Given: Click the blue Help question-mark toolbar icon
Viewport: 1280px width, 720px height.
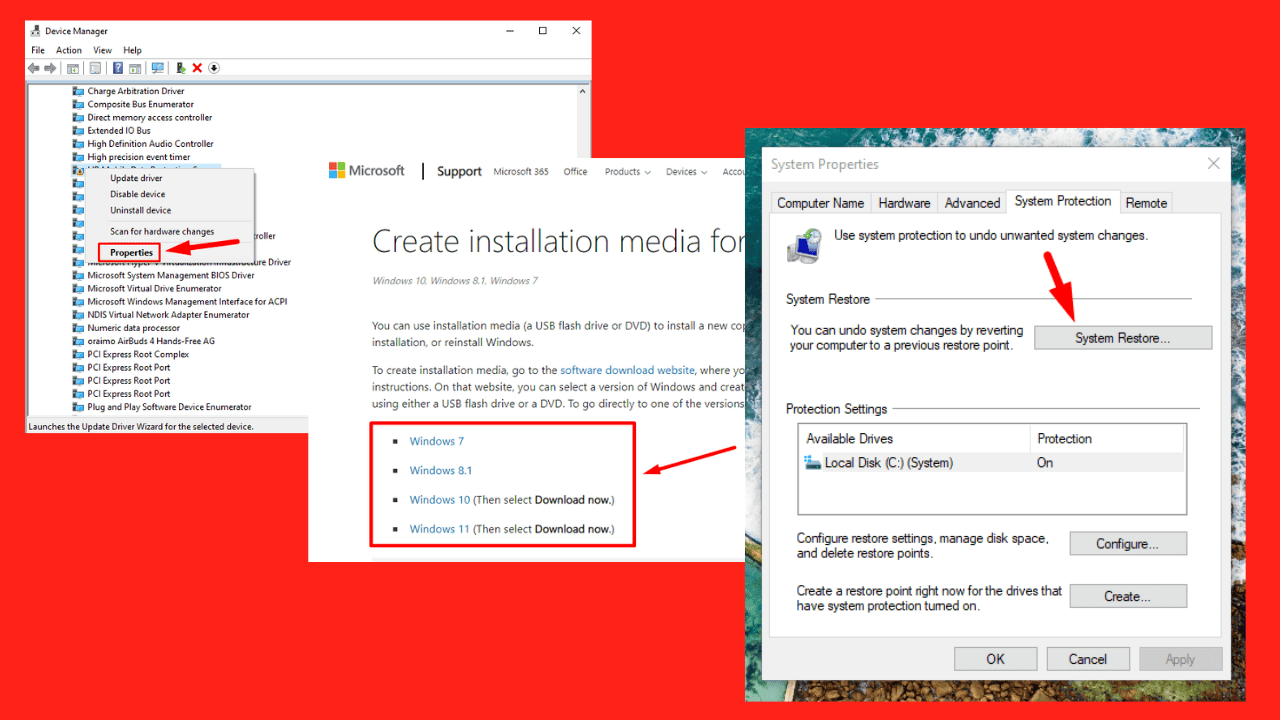Looking at the screenshot, I should coord(118,68).
